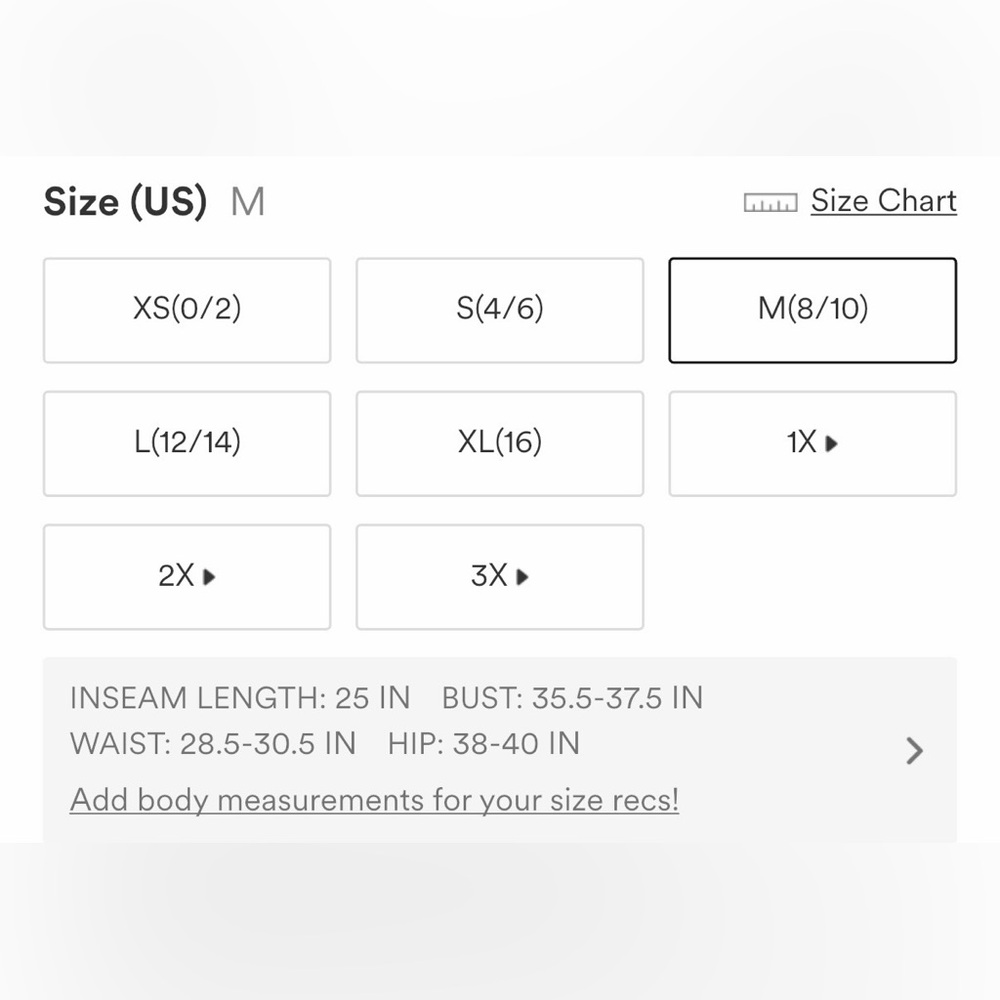Click the triangle arrow next to 2X
The height and width of the screenshot is (1000, 1000).
[x=209, y=577]
